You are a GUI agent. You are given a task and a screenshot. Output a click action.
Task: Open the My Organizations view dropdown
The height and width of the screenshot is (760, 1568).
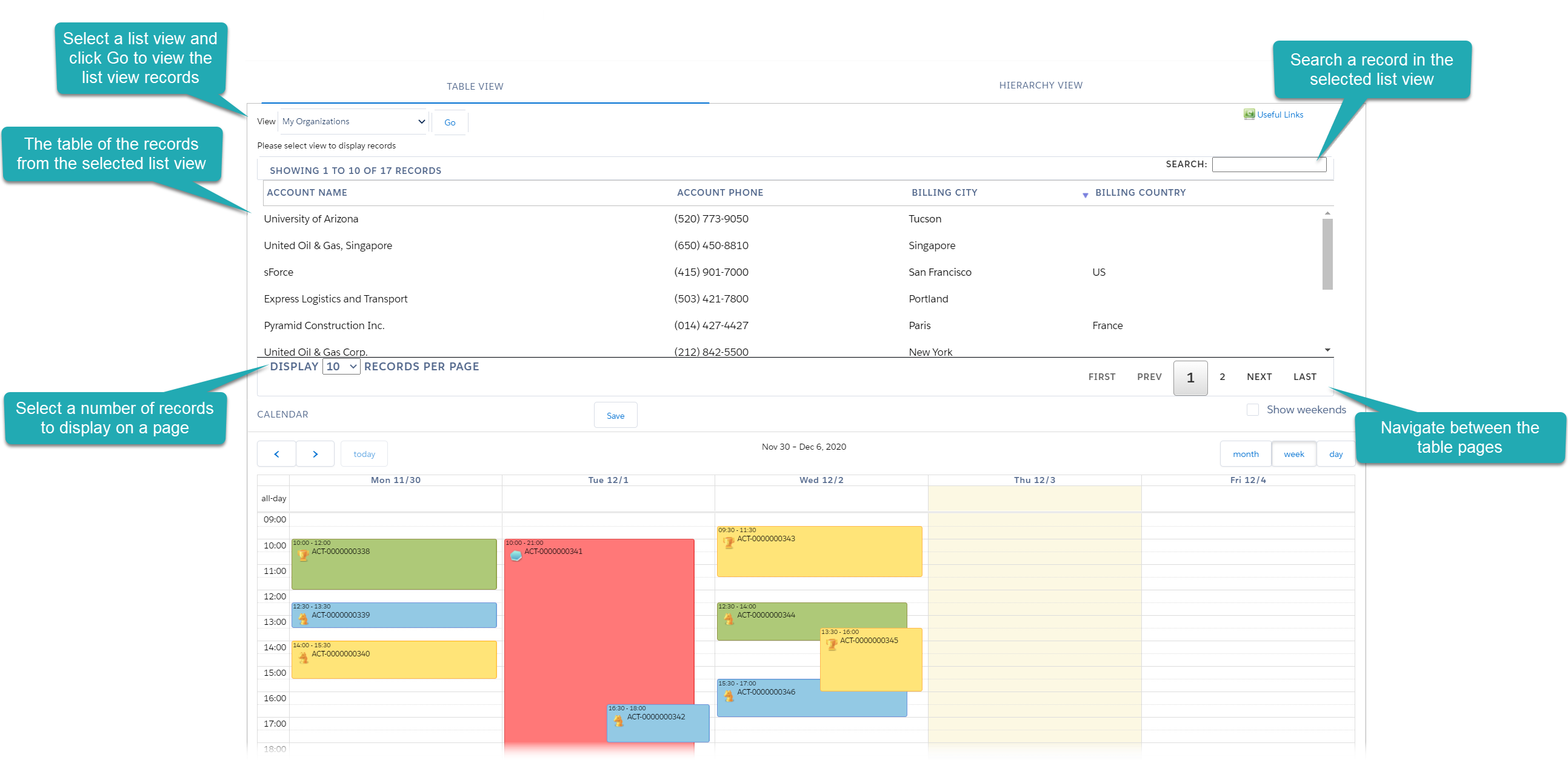point(353,121)
